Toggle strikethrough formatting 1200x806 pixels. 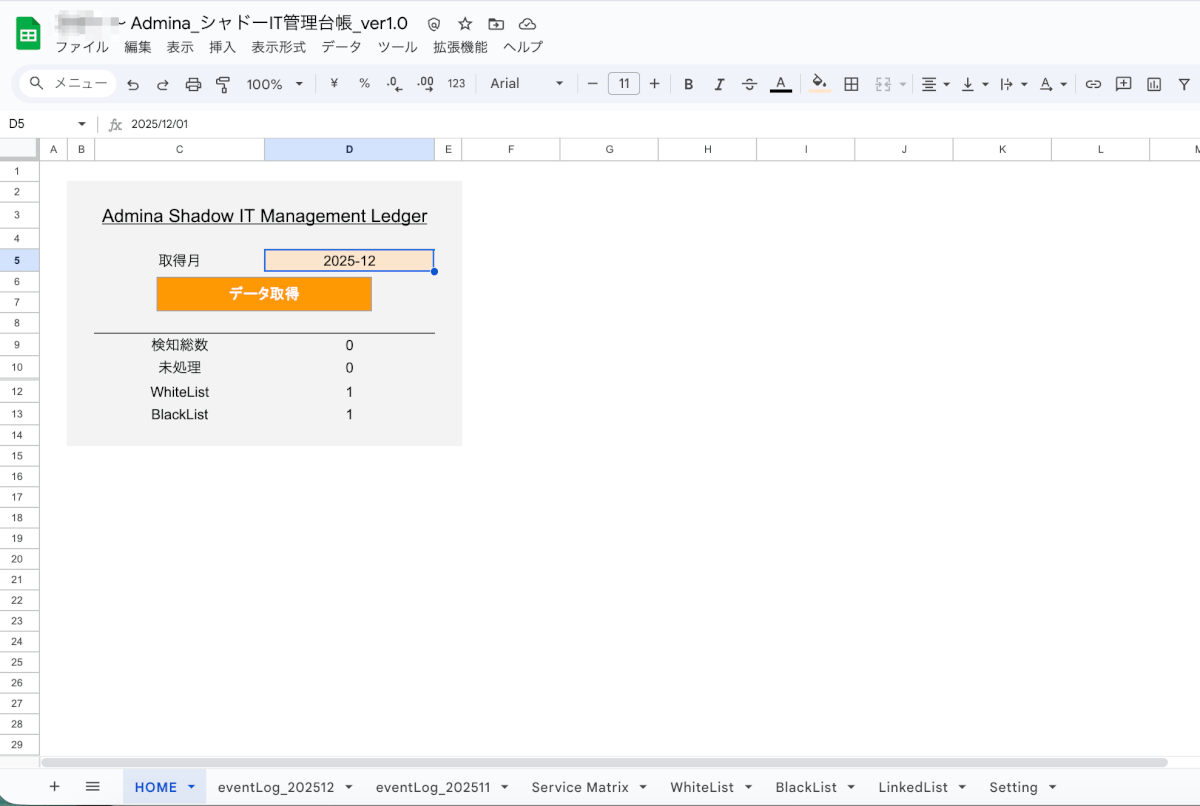pos(749,84)
